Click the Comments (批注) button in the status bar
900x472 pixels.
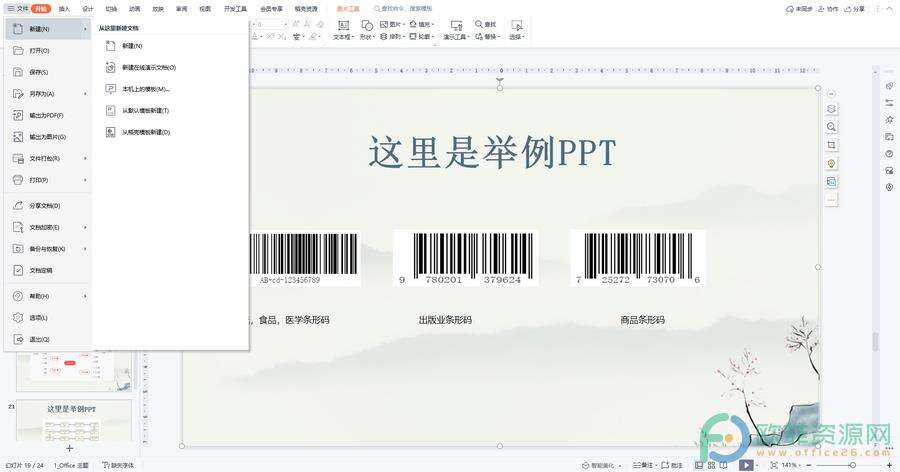click(x=672, y=465)
